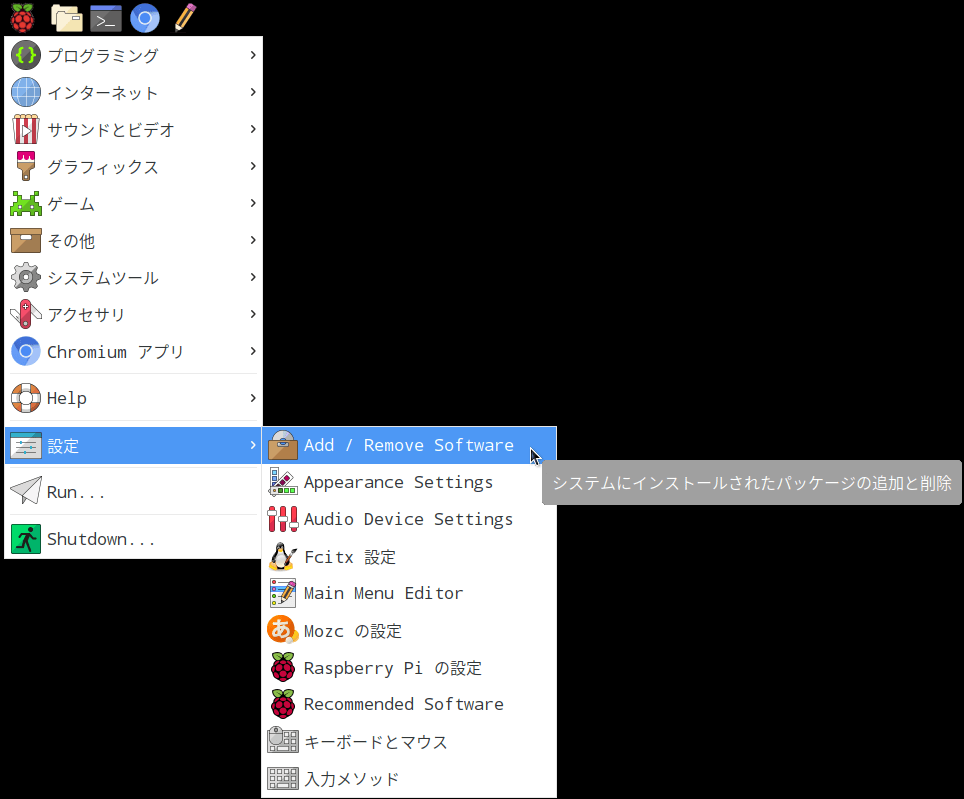Choose Shutdown... from the main menu

133,538
